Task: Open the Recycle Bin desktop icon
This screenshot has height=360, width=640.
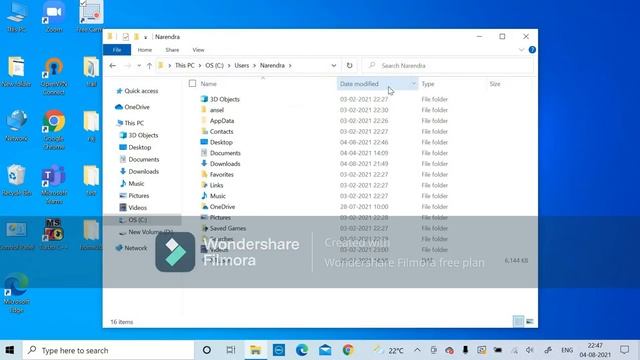Action: point(16,181)
